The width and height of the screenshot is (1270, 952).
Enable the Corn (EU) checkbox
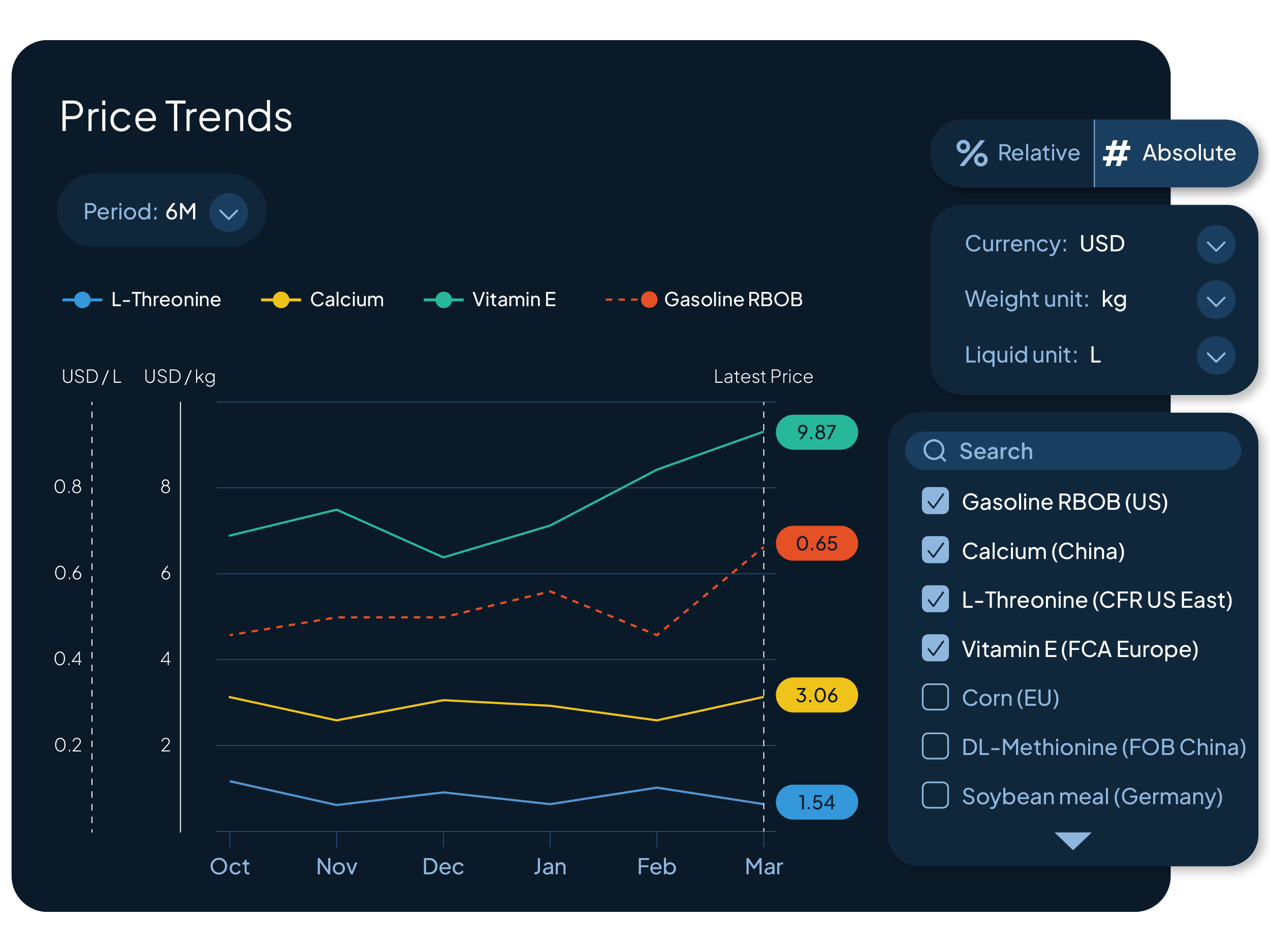935,697
